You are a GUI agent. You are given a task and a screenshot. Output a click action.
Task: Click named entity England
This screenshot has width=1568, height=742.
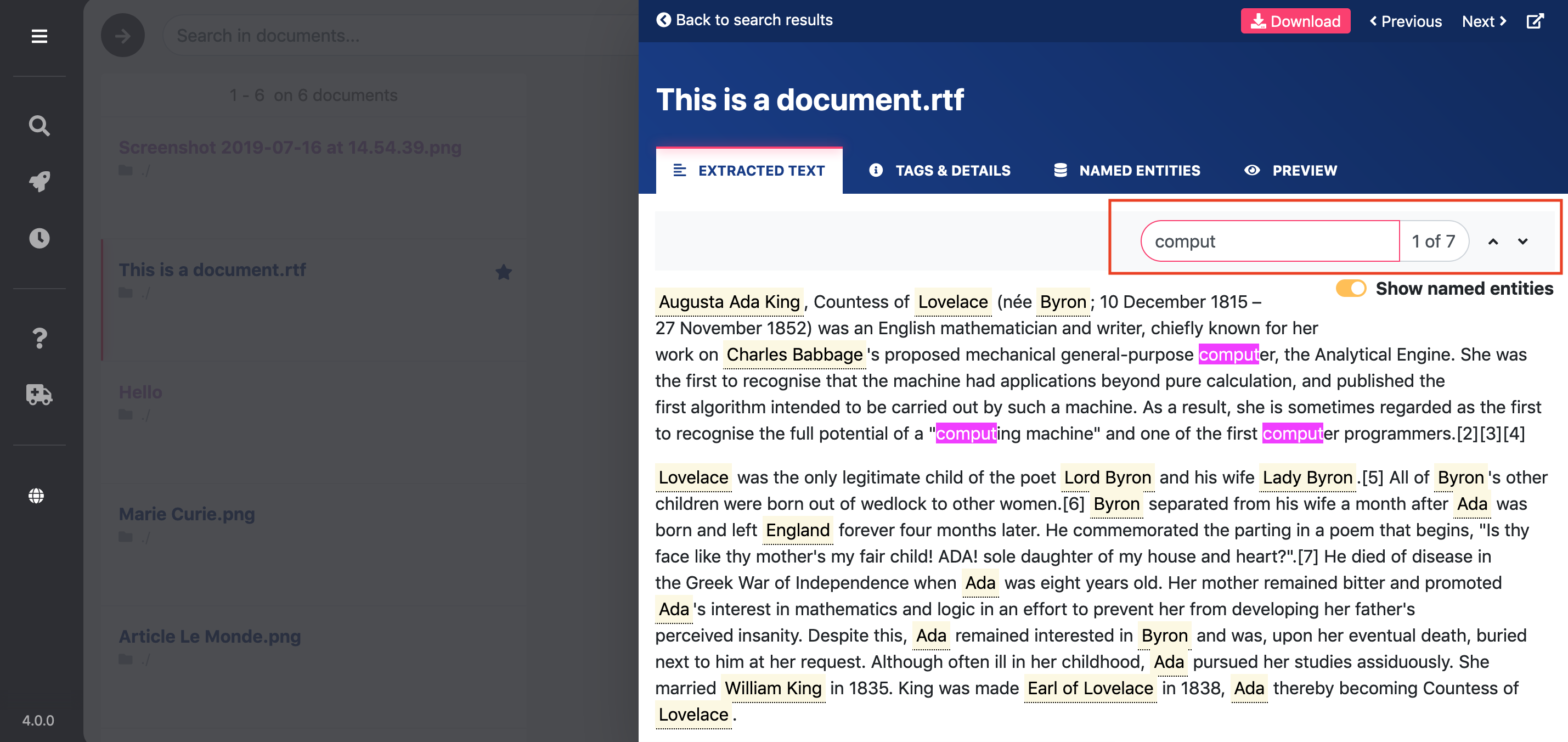click(797, 530)
